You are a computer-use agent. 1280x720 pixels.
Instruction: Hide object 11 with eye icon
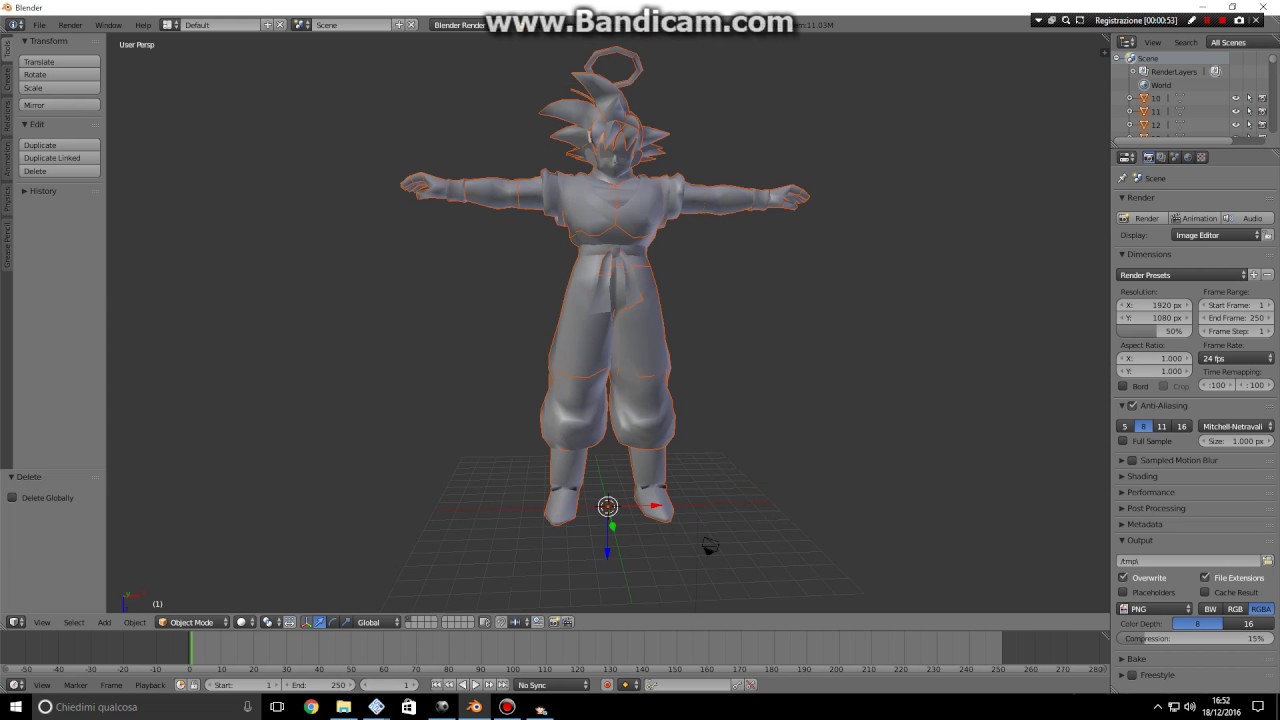[1235, 111]
